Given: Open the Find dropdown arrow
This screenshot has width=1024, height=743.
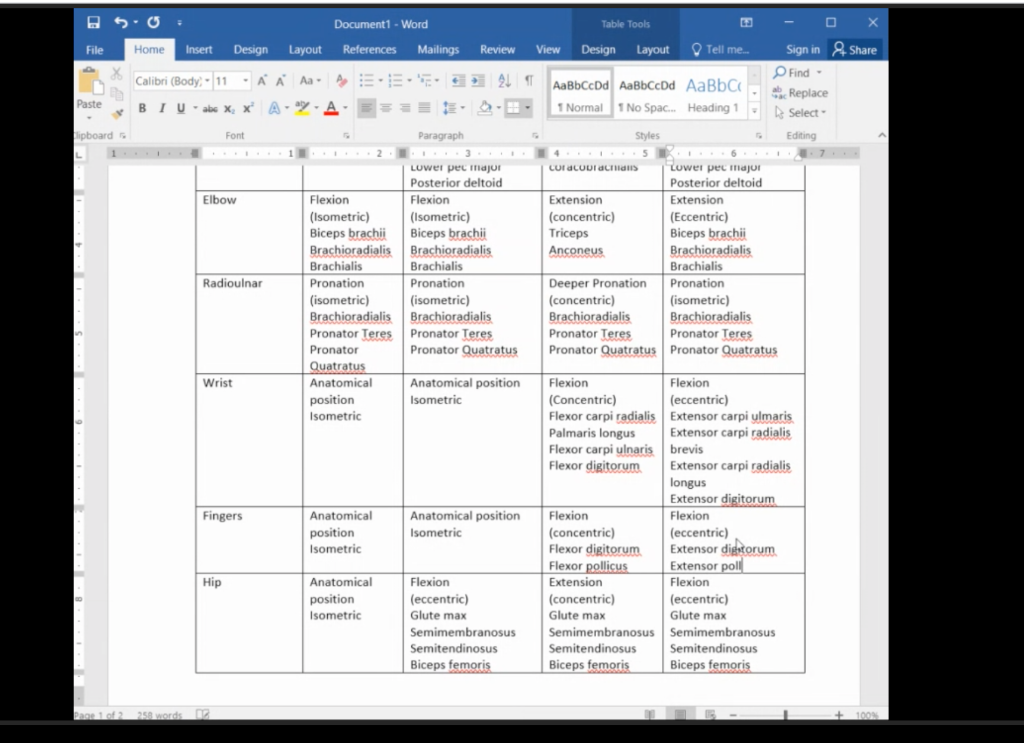Looking at the screenshot, I should pyautogui.click(x=819, y=72).
